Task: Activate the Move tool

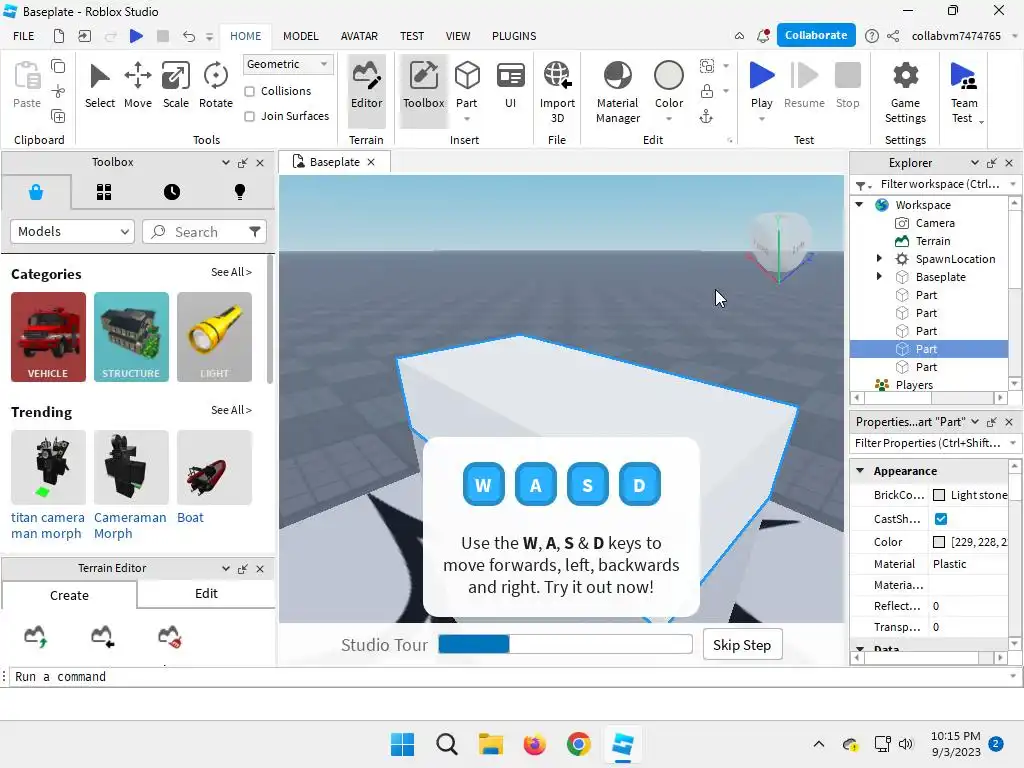Action: click(x=138, y=86)
